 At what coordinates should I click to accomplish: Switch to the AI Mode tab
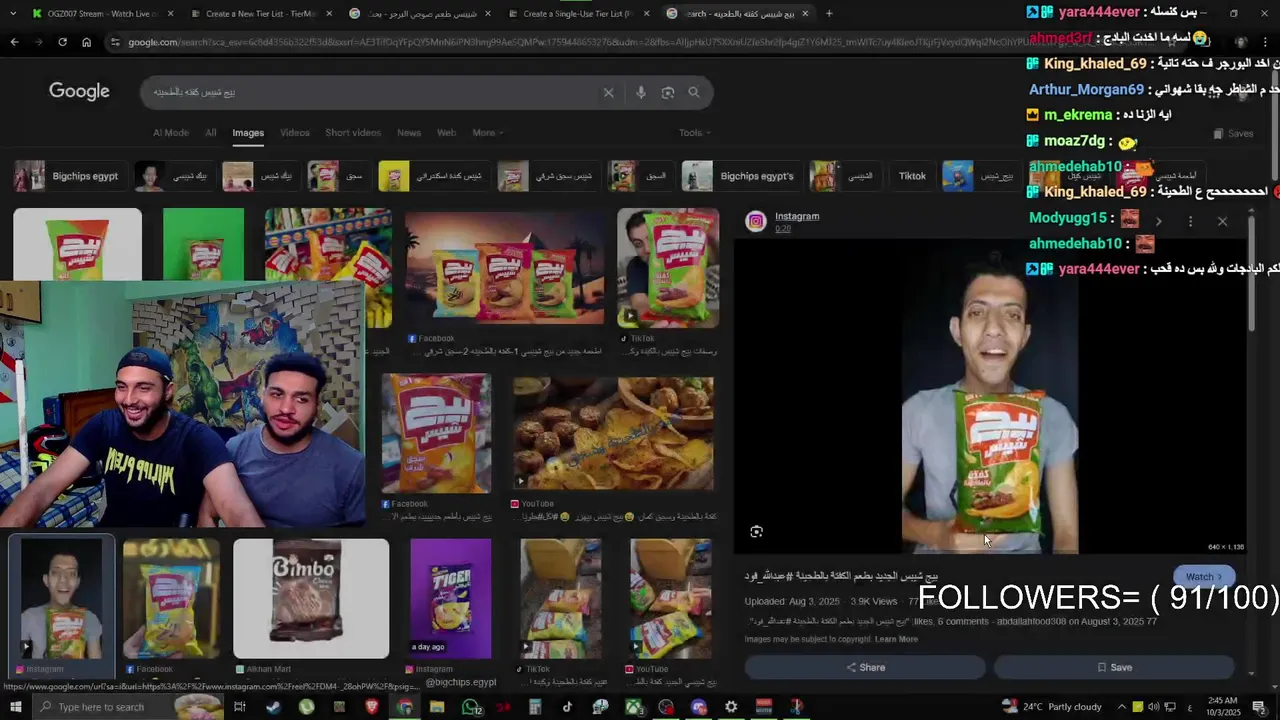[x=170, y=133]
